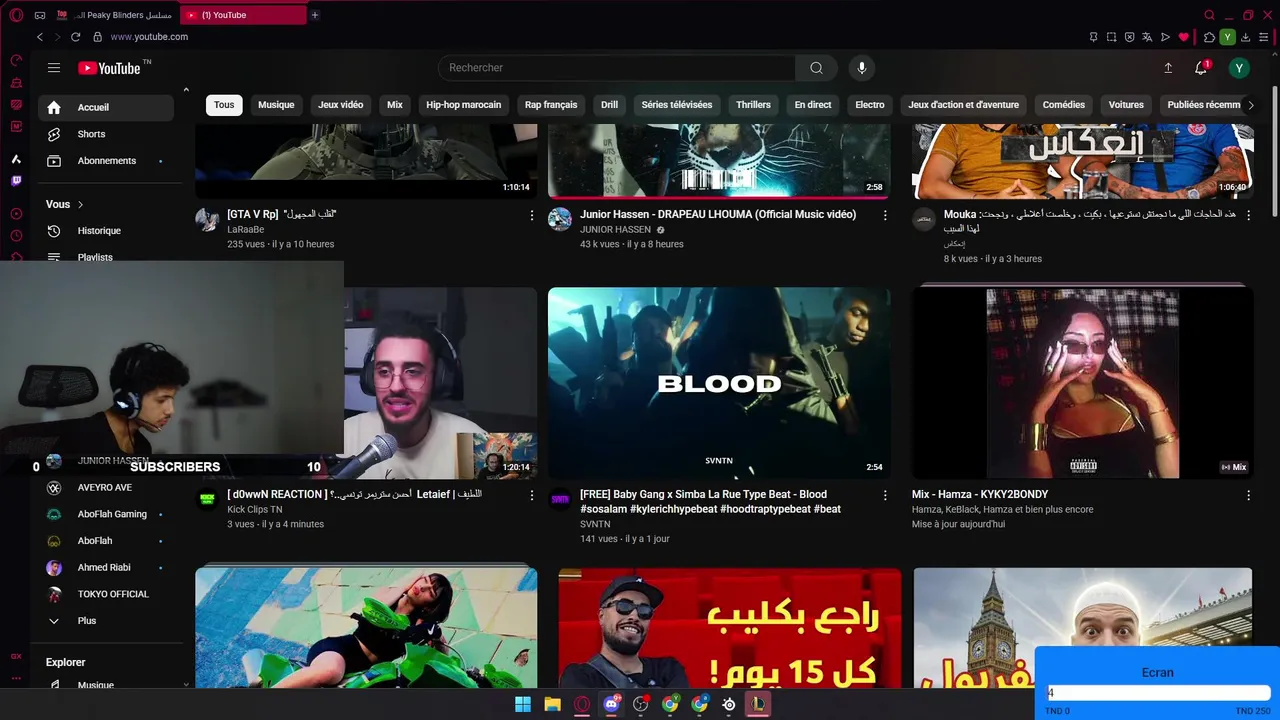Open League of Legends taskbar icon
This screenshot has height=720, width=1280.
pos(758,704)
